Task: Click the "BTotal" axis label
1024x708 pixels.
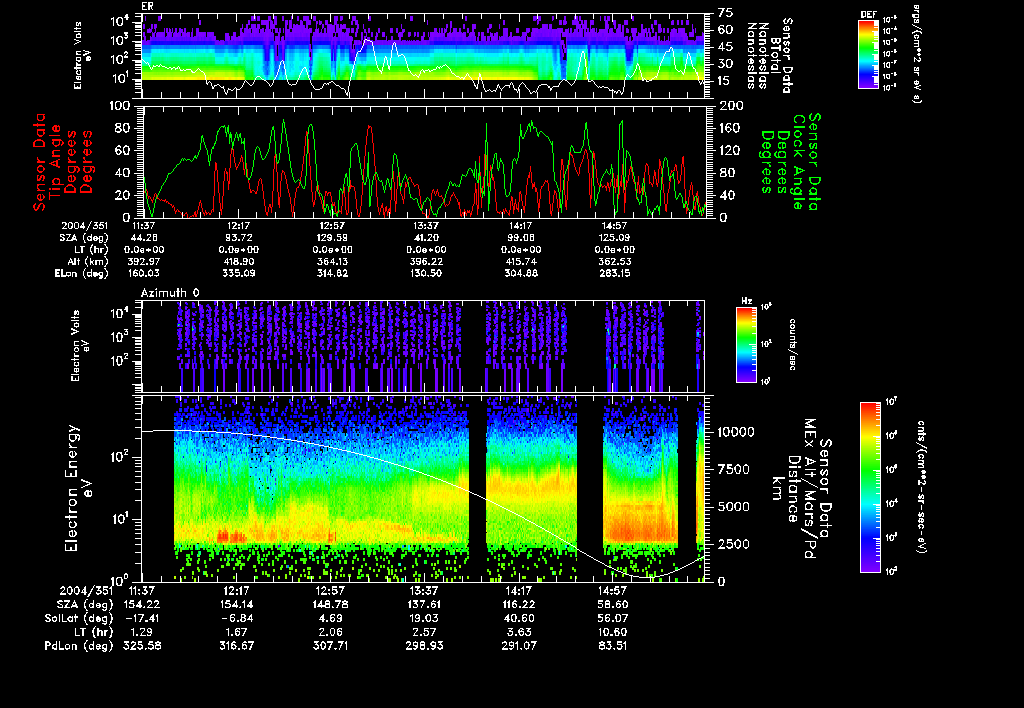Action: click(x=775, y=55)
